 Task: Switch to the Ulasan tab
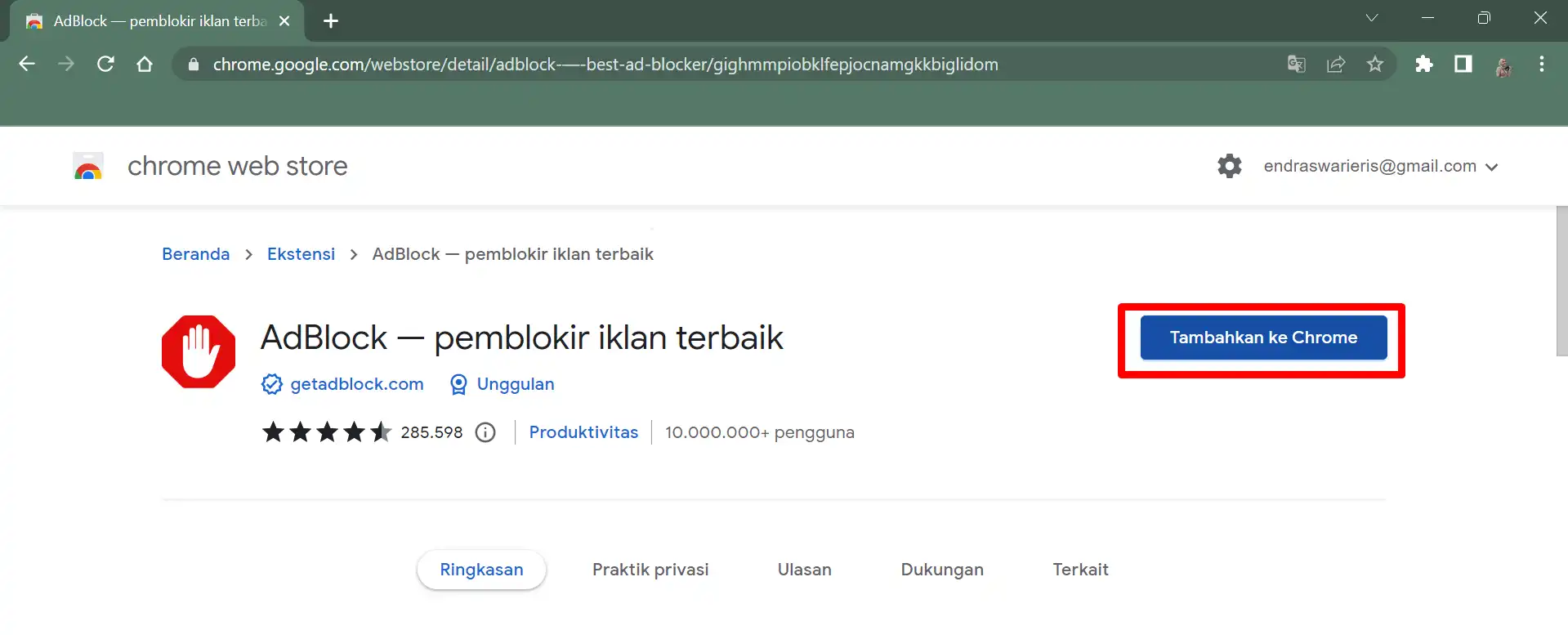pos(805,570)
